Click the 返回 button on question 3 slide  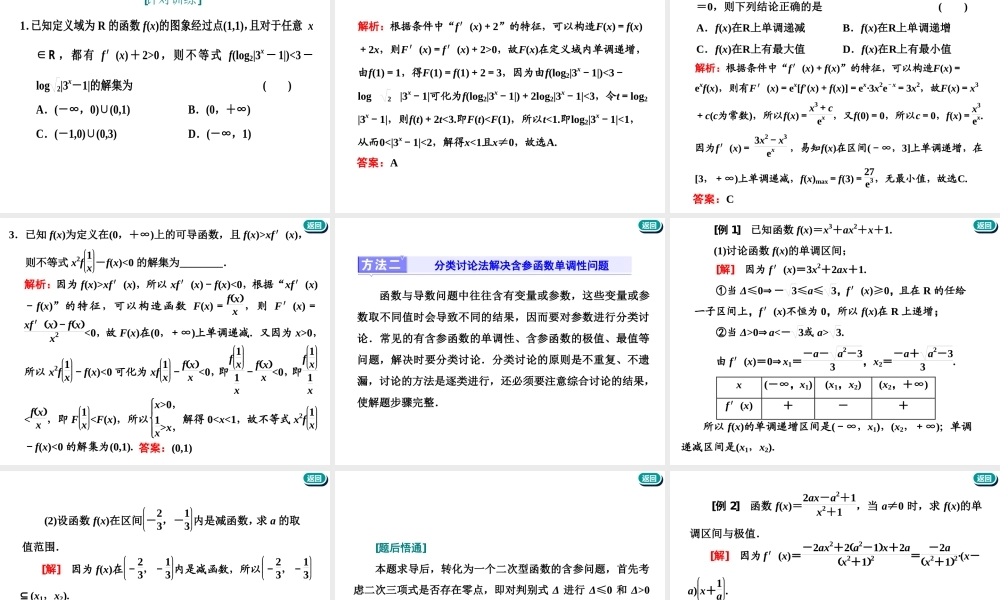(x=315, y=227)
